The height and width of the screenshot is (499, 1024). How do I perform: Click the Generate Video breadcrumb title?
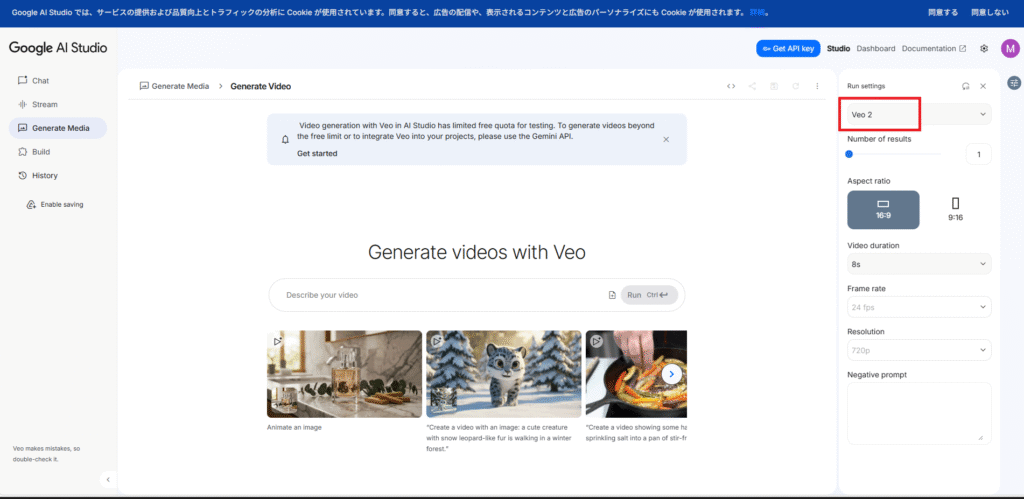[261, 86]
